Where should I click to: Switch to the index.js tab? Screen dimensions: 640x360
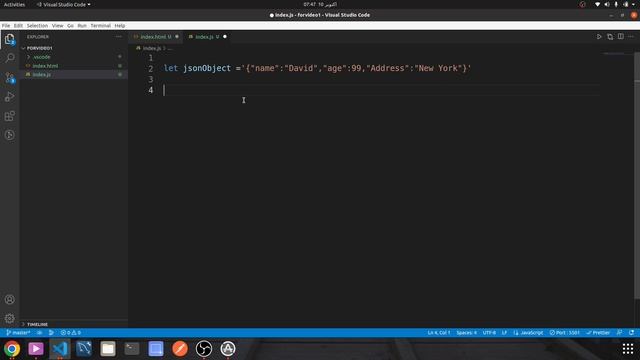coord(207,37)
